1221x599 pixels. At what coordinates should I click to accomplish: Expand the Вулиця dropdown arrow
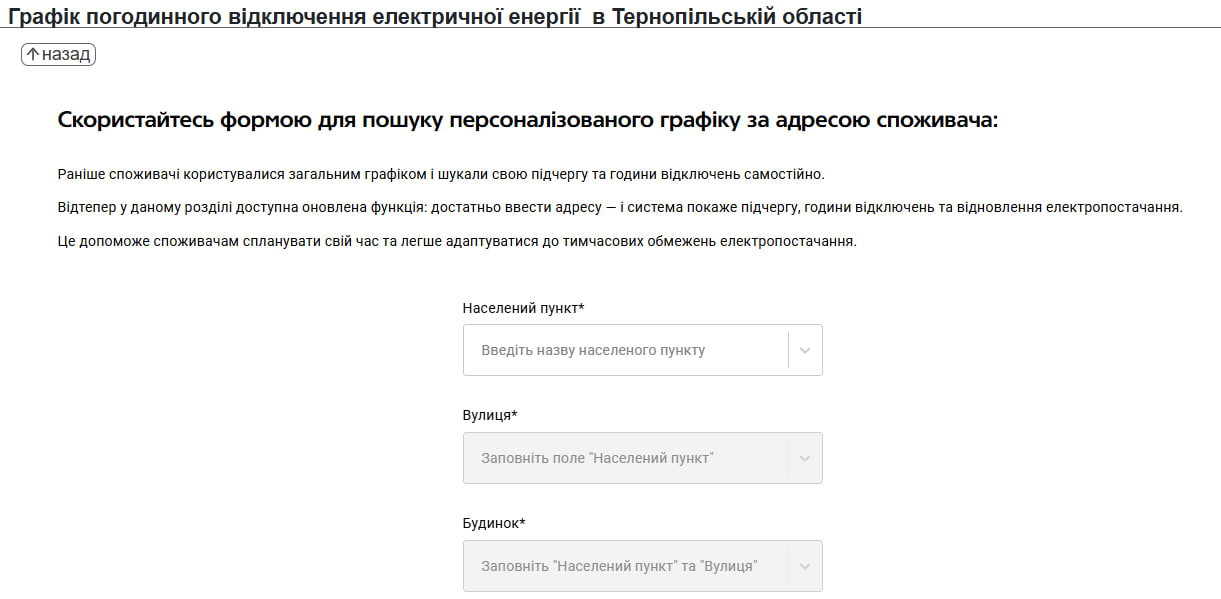tap(805, 458)
